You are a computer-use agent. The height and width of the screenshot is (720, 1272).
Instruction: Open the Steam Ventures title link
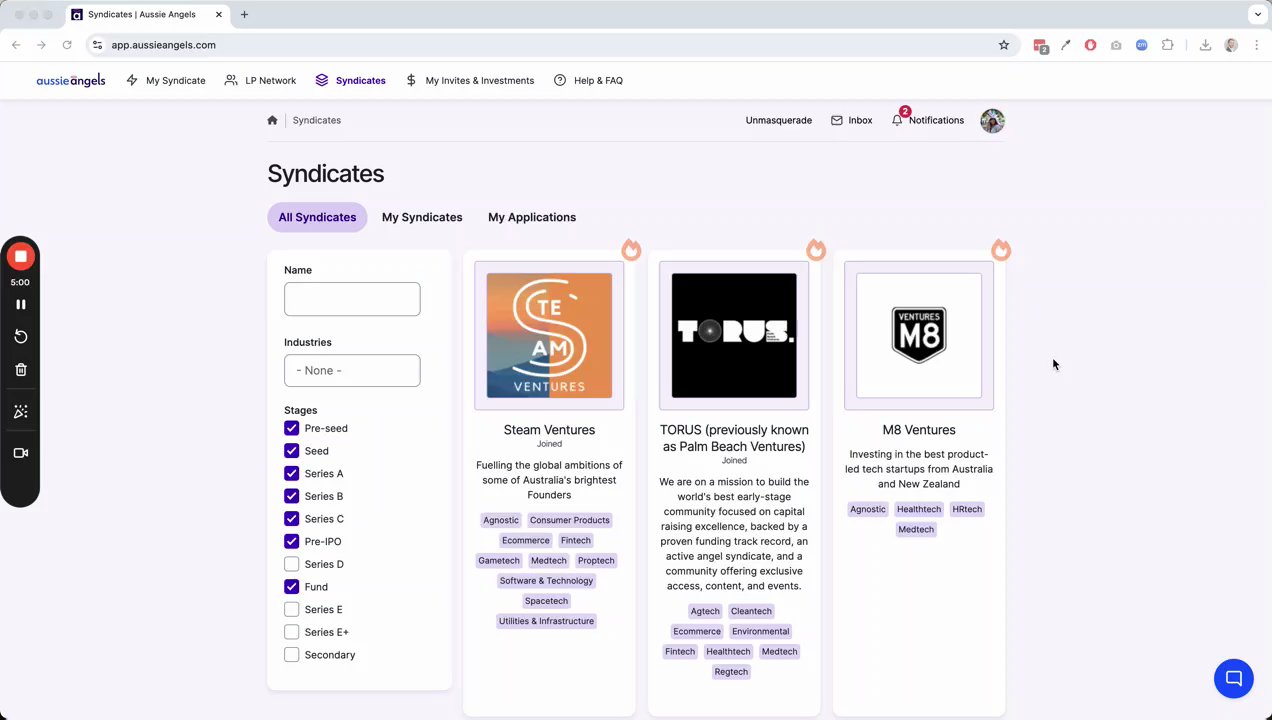point(549,430)
